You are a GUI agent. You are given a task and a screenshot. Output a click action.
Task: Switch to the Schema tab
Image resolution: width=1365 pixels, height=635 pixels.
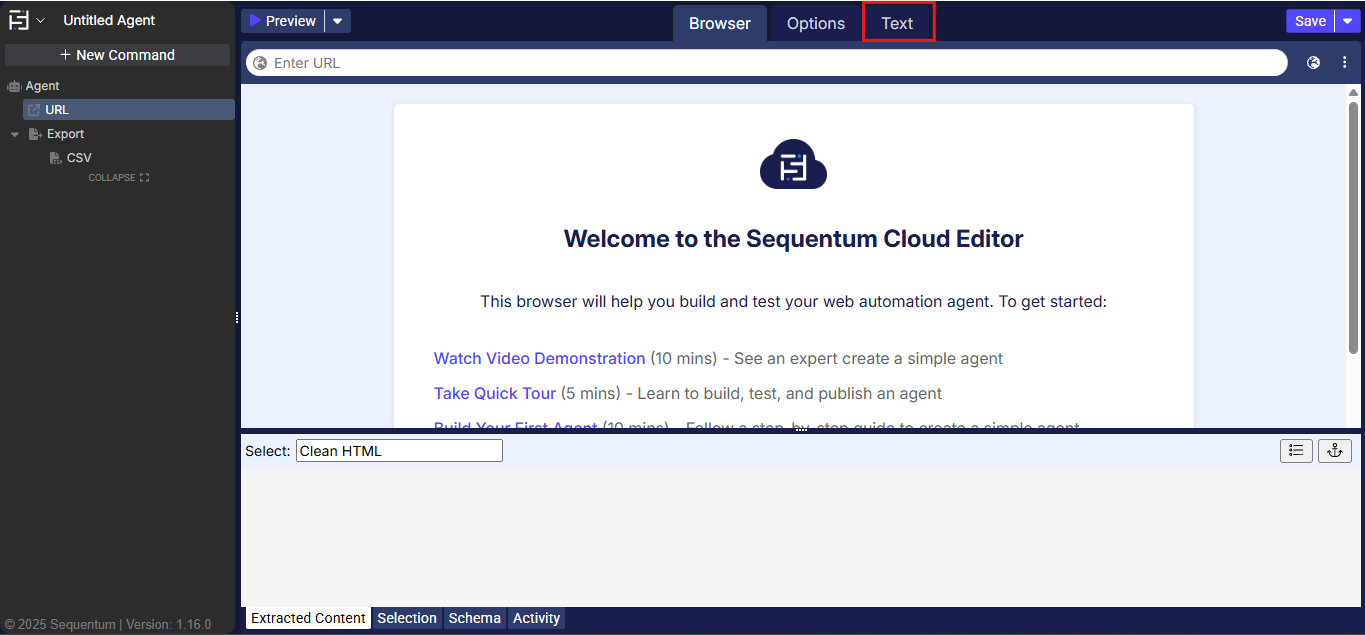tap(474, 618)
